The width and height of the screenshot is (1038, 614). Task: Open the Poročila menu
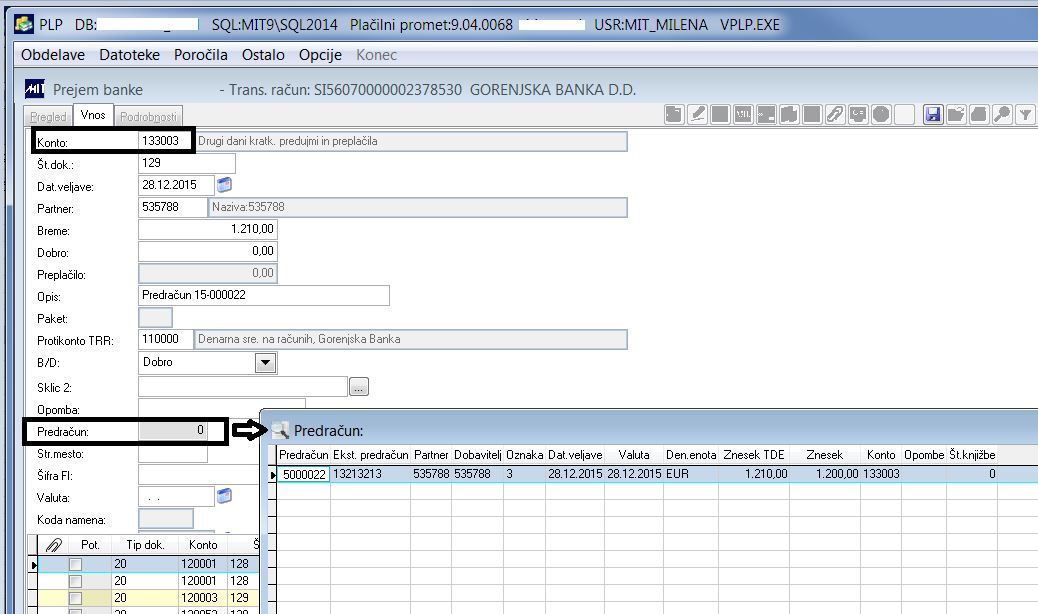tap(201, 55)
